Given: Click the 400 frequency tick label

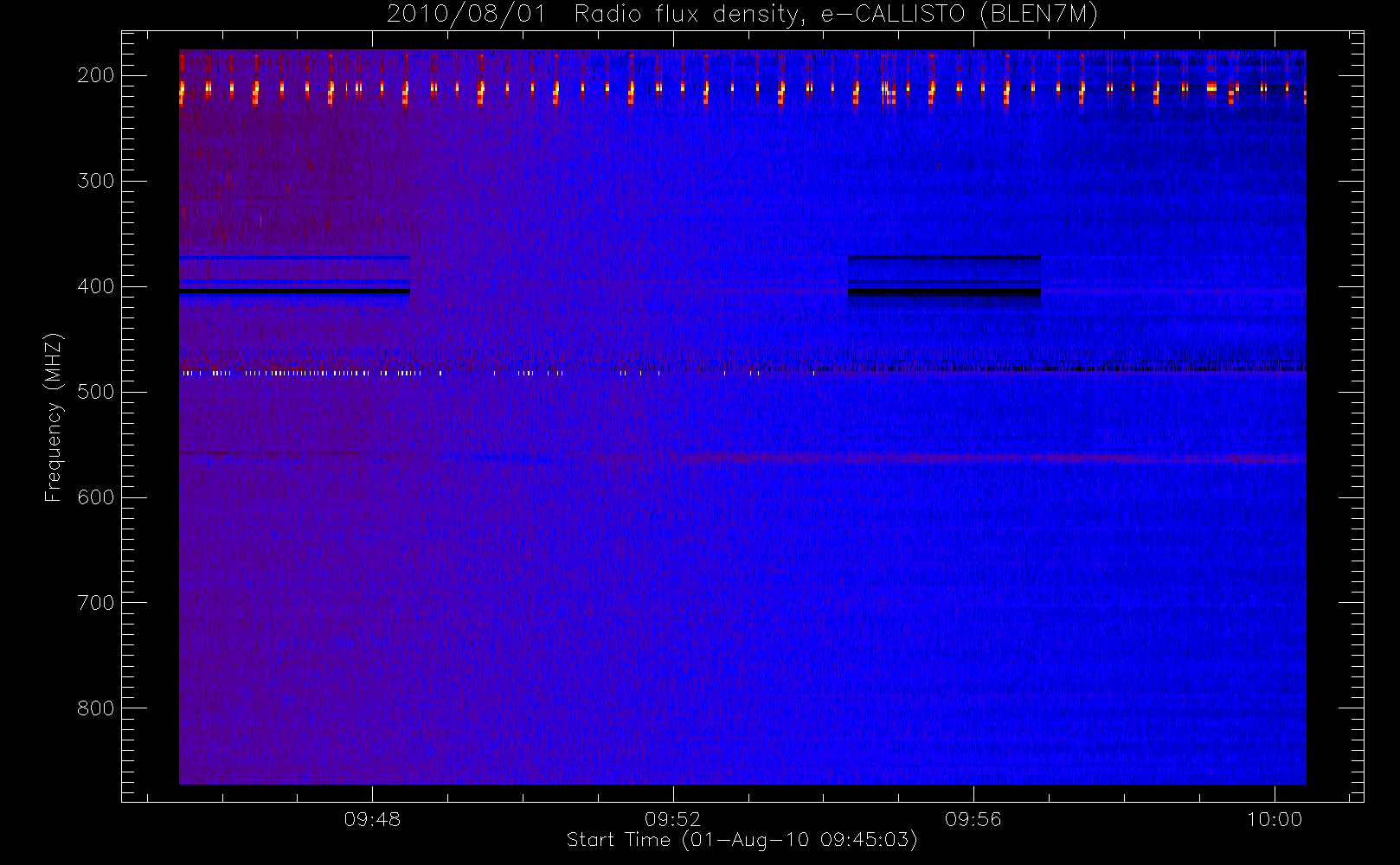Looking at the screenshot, I should (x=96, y=286).
